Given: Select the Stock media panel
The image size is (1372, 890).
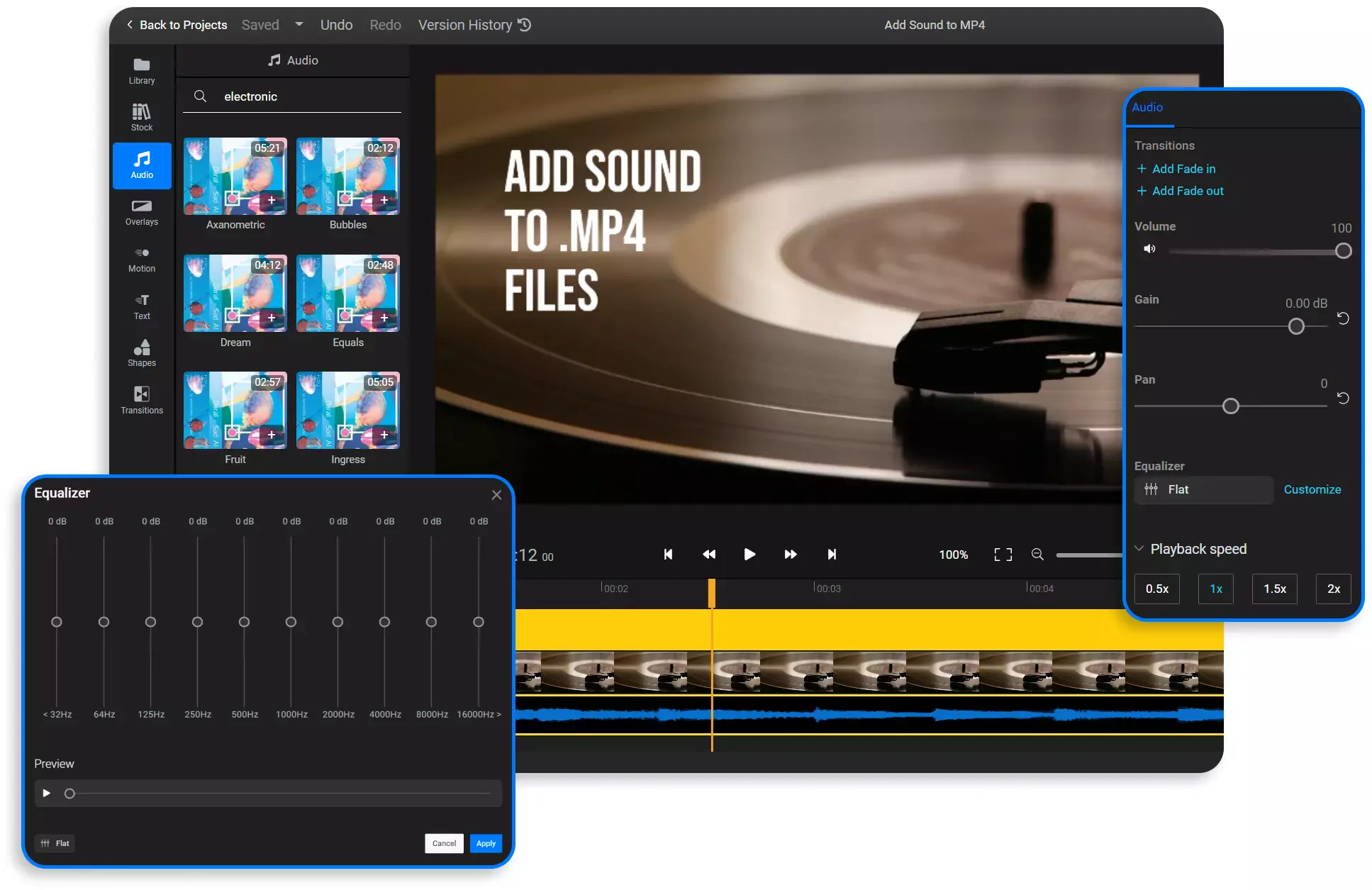Looking at the screenshot, I should (141, 116).
